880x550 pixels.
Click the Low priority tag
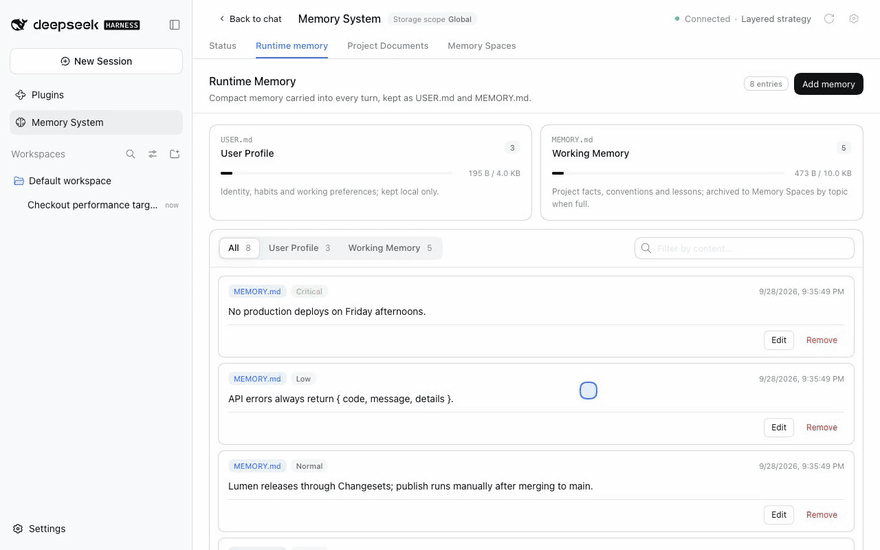click(x=303, y=379)
